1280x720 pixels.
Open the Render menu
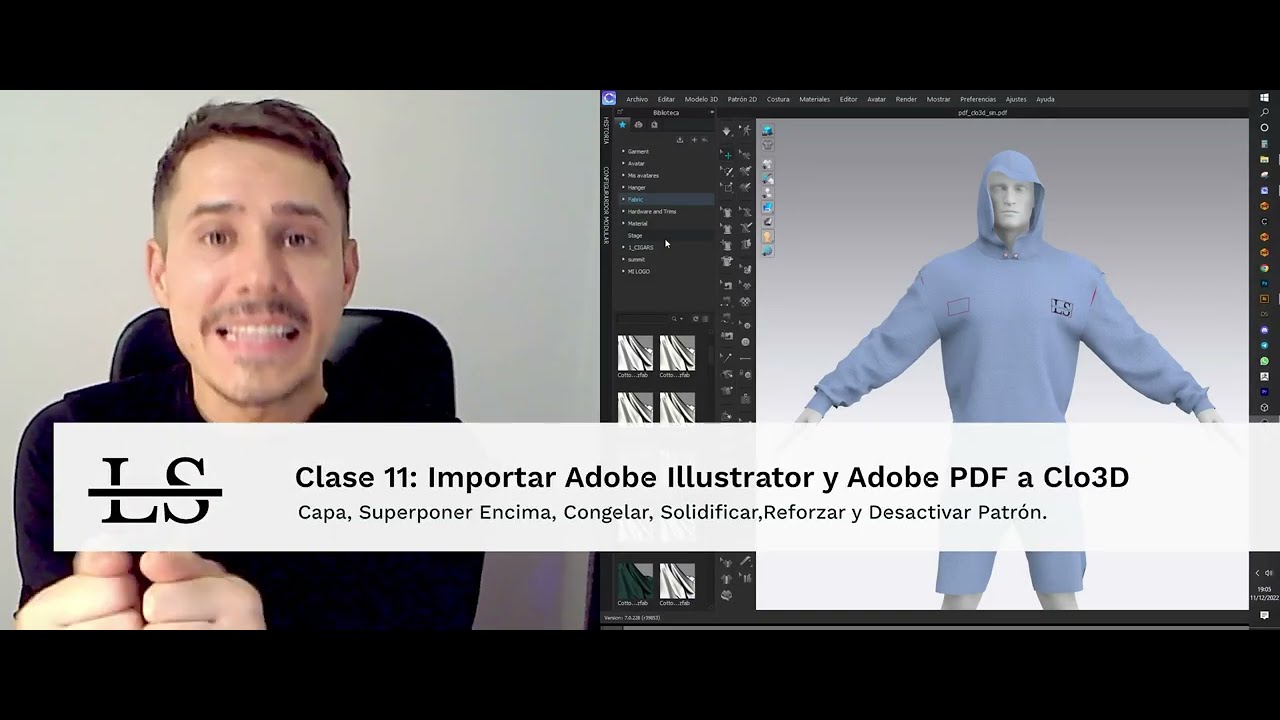coord(906,99)
